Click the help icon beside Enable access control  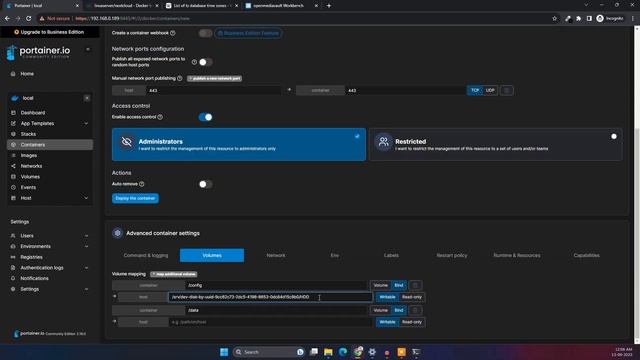click(160, 117)
